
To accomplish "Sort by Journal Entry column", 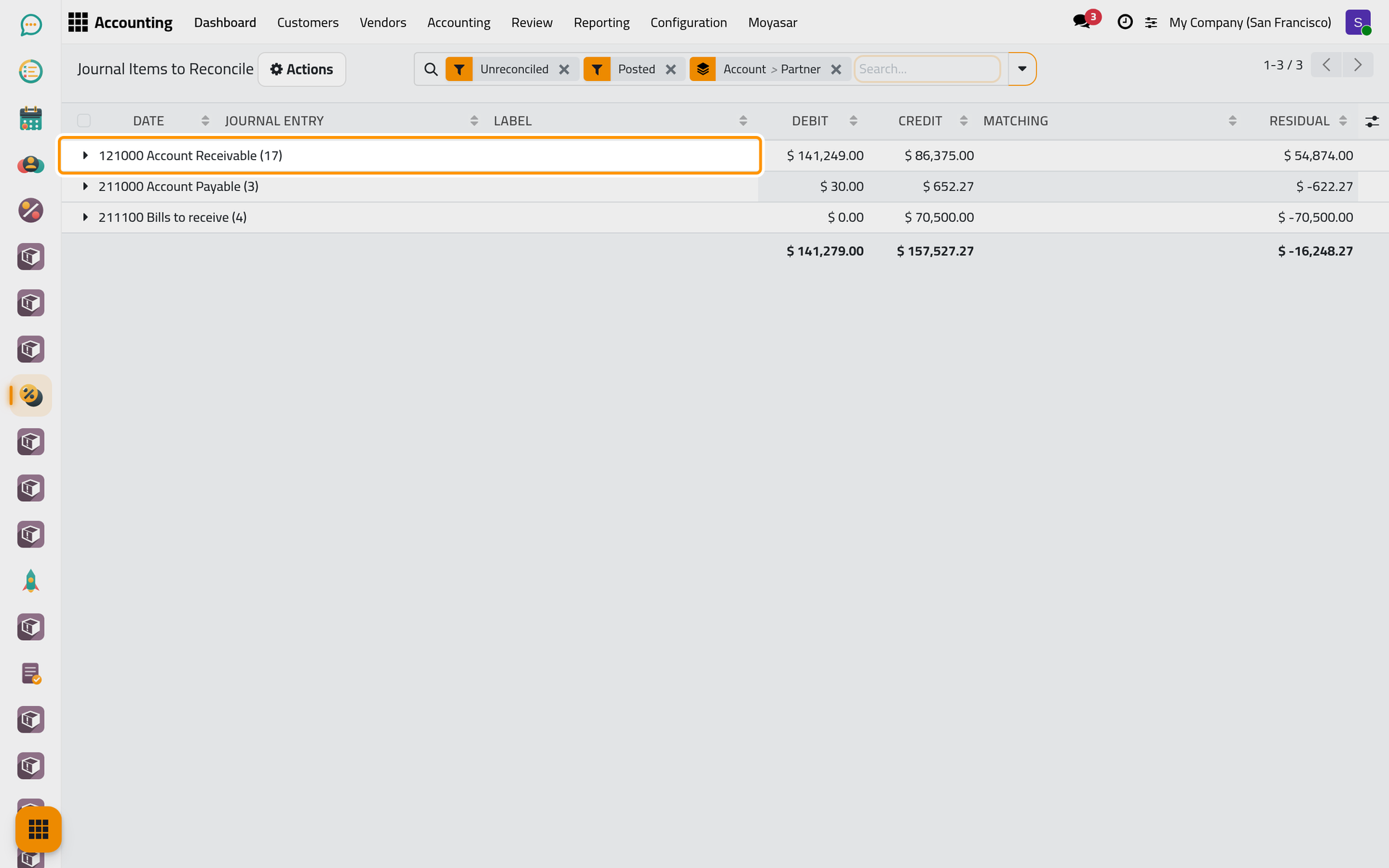I will tap(274, 121).
